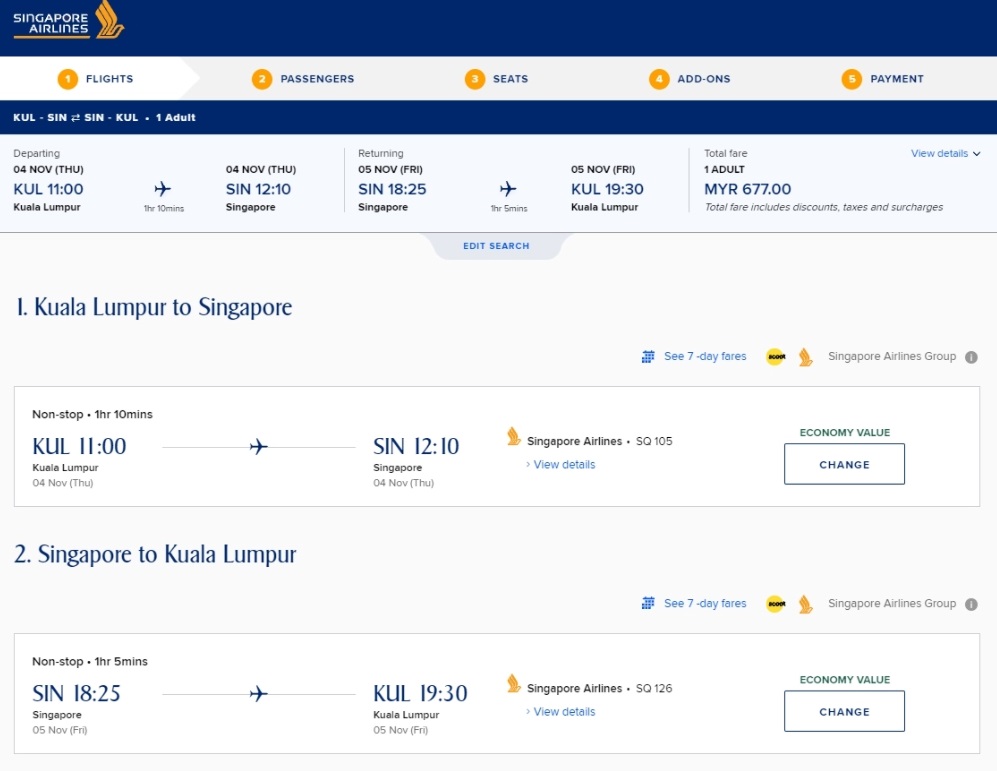
Task: Click the step 1 number circle
Action: [67, 79]
